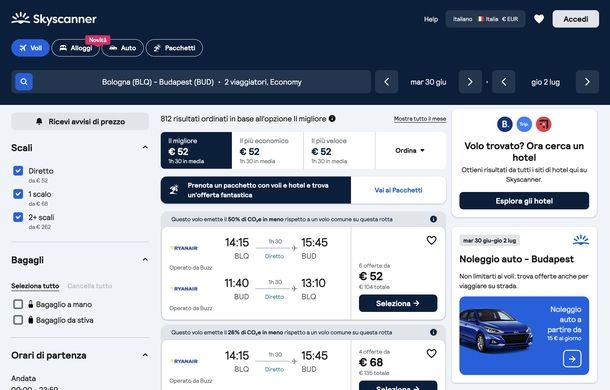Screen dimensions: 610x390
Task: Toggle the 2+ scali checkbox
Action: point(18,217)
